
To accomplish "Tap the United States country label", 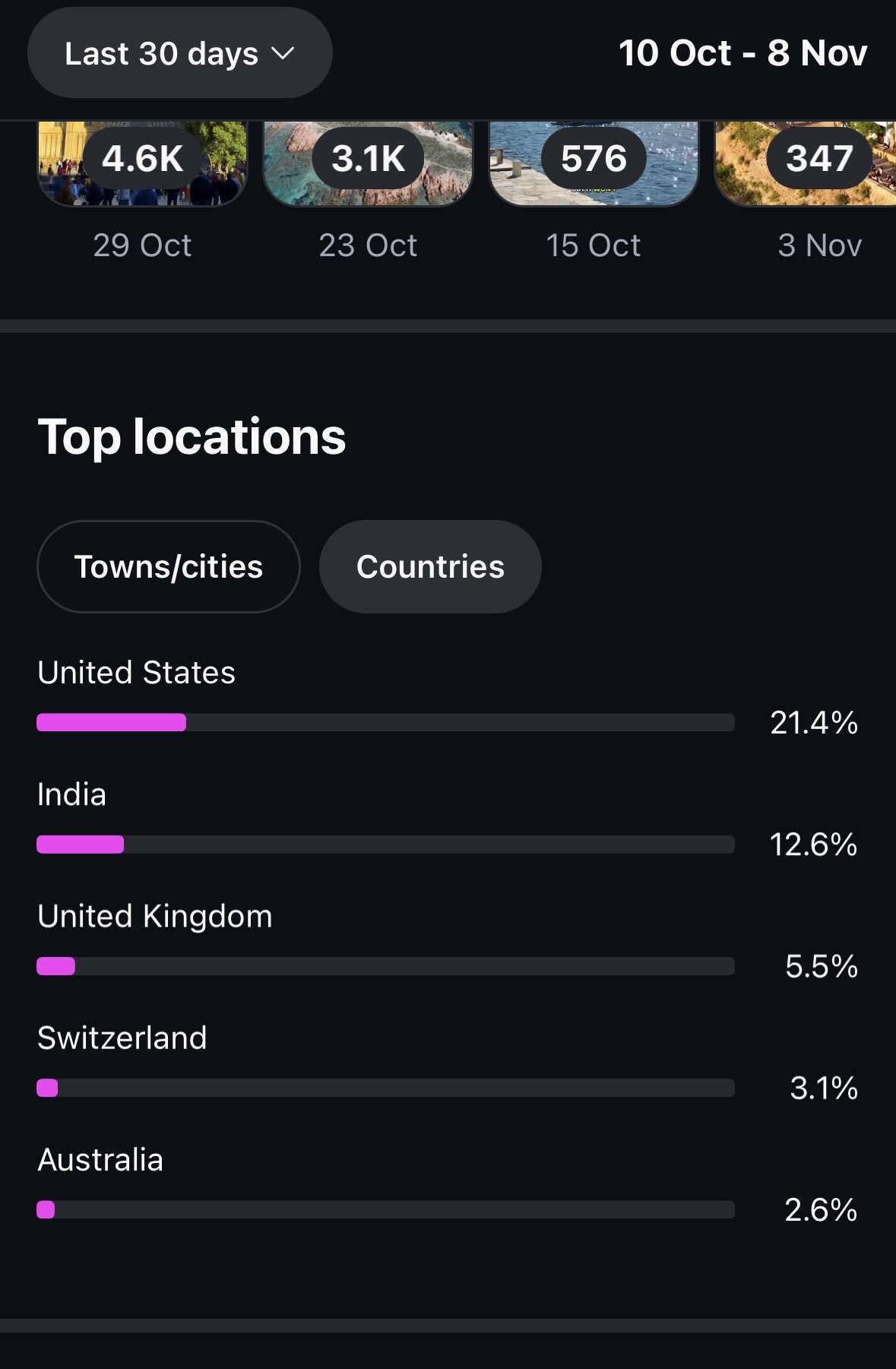I will (137, 673).
